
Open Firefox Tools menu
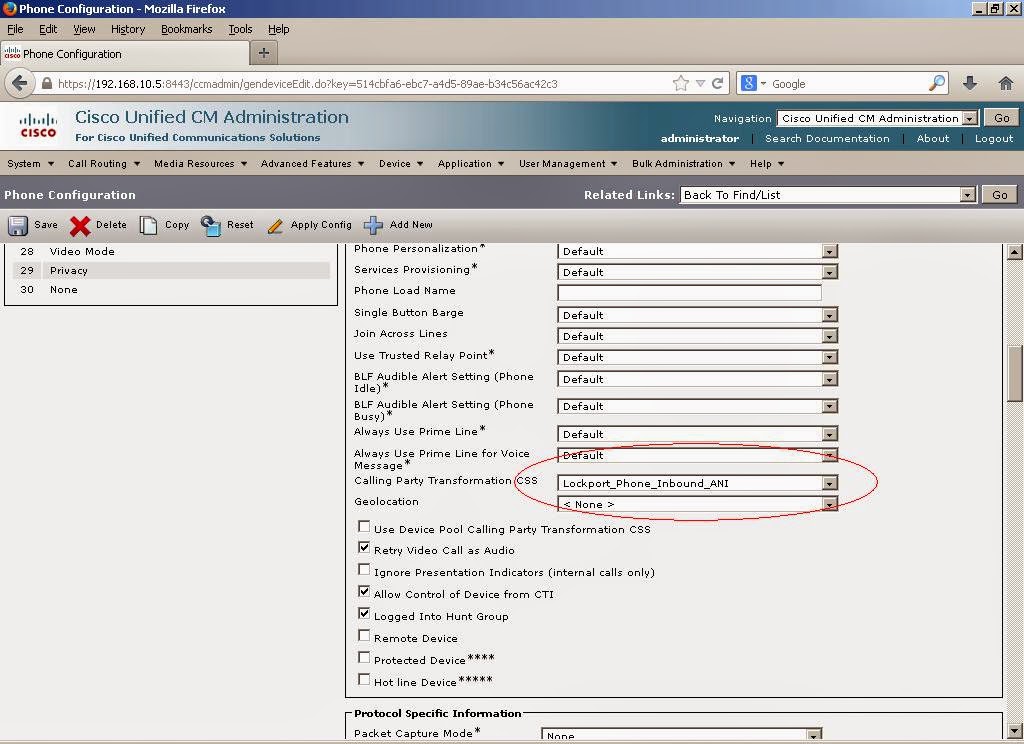(x=240, y=29)
